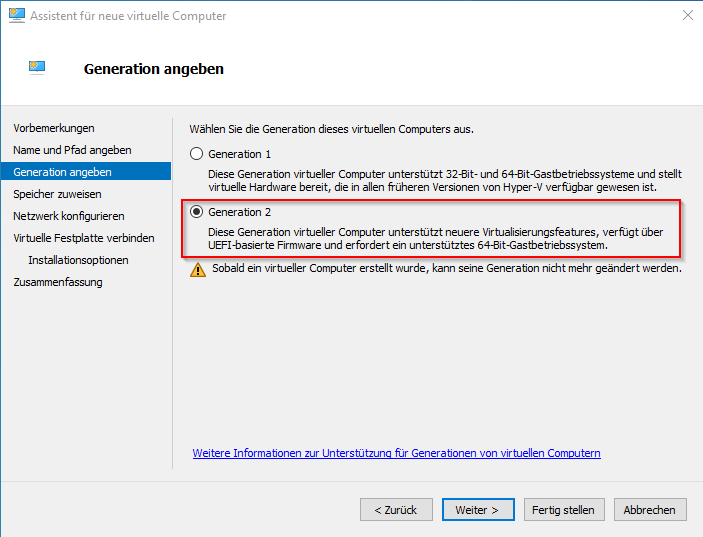This screenshot has width=703, height=537.
Task: Click the Zurück button
Action: coord(396,510)
